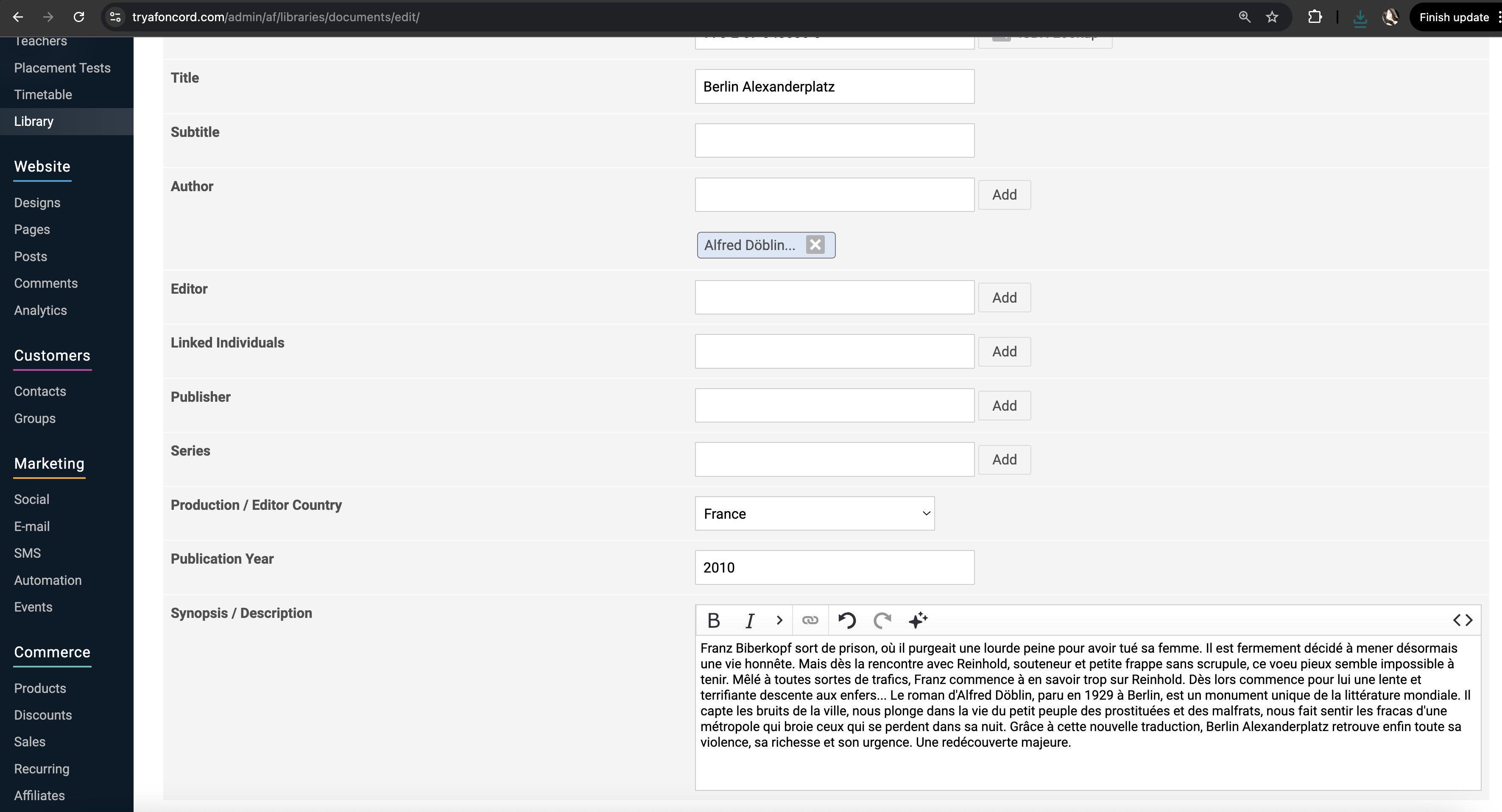
Task: Apply italic formatting in synopsis editor
Action: (750, 620)
